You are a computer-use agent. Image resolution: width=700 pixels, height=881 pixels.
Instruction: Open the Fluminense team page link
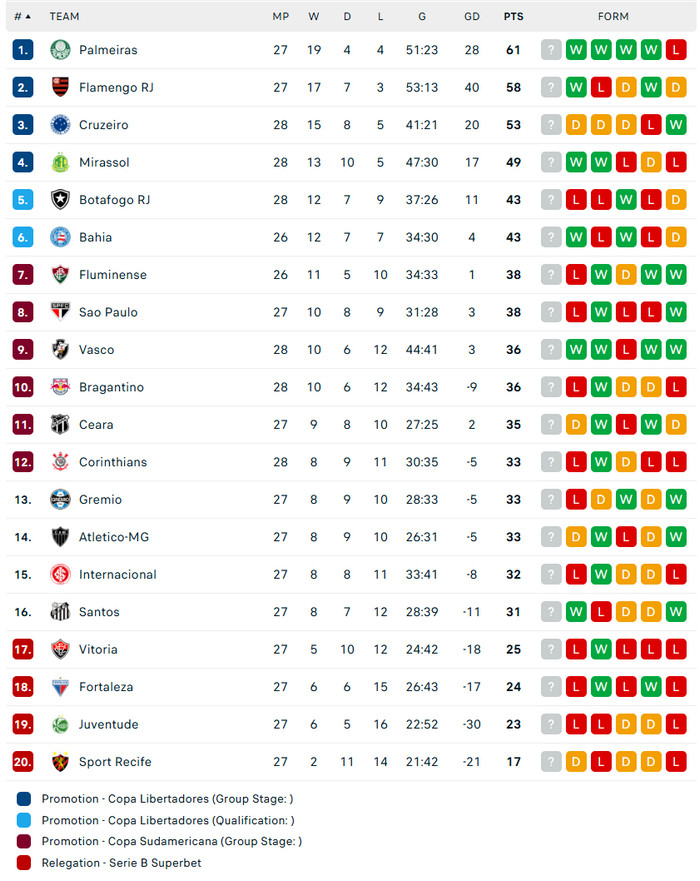[112, 274]
